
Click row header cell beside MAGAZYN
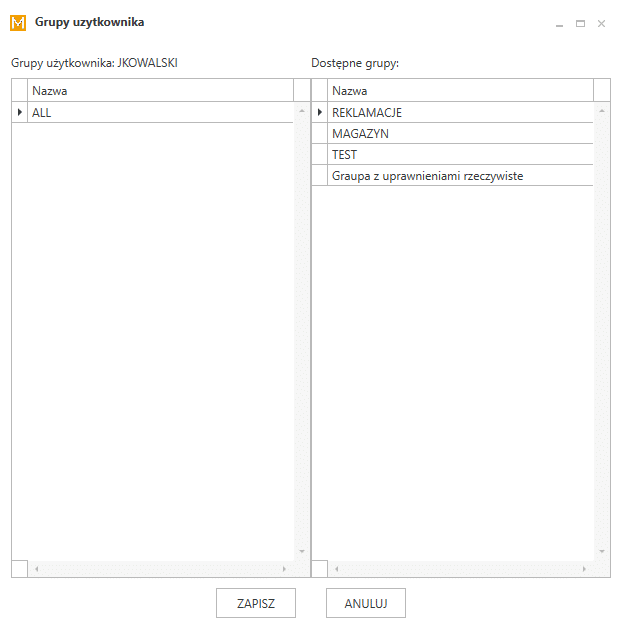tap(319, 133)
